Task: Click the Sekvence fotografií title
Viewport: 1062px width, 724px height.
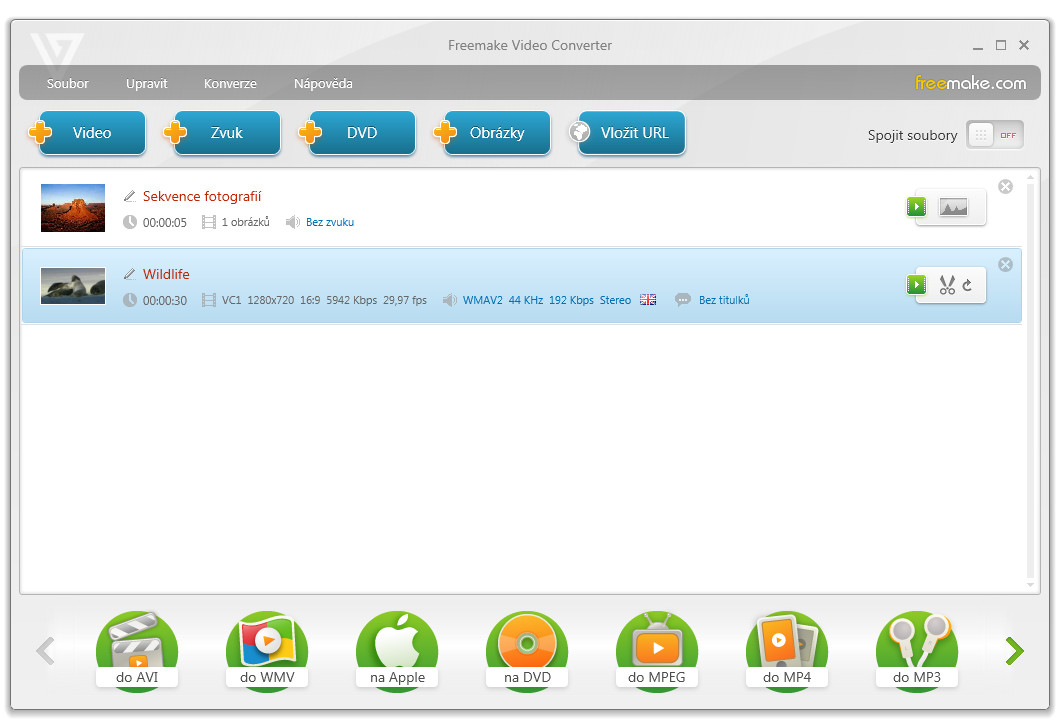Action: point(202,196)
